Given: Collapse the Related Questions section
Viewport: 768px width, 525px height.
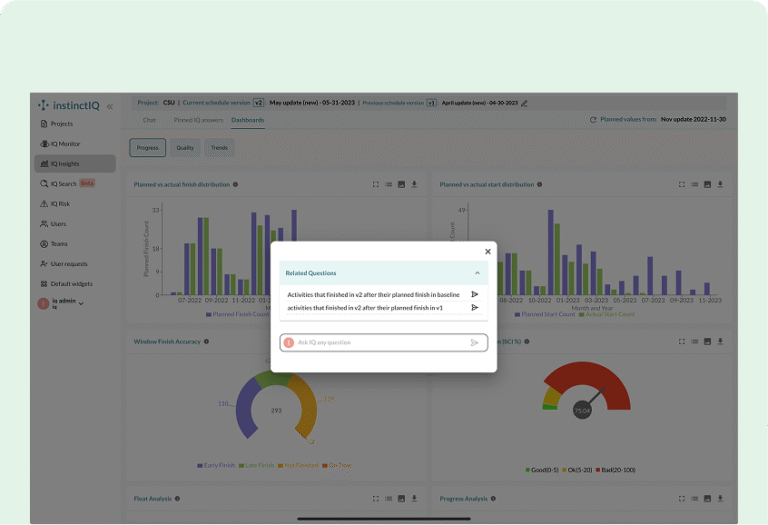Looking at the screenshot, I should tap(477, 273).
